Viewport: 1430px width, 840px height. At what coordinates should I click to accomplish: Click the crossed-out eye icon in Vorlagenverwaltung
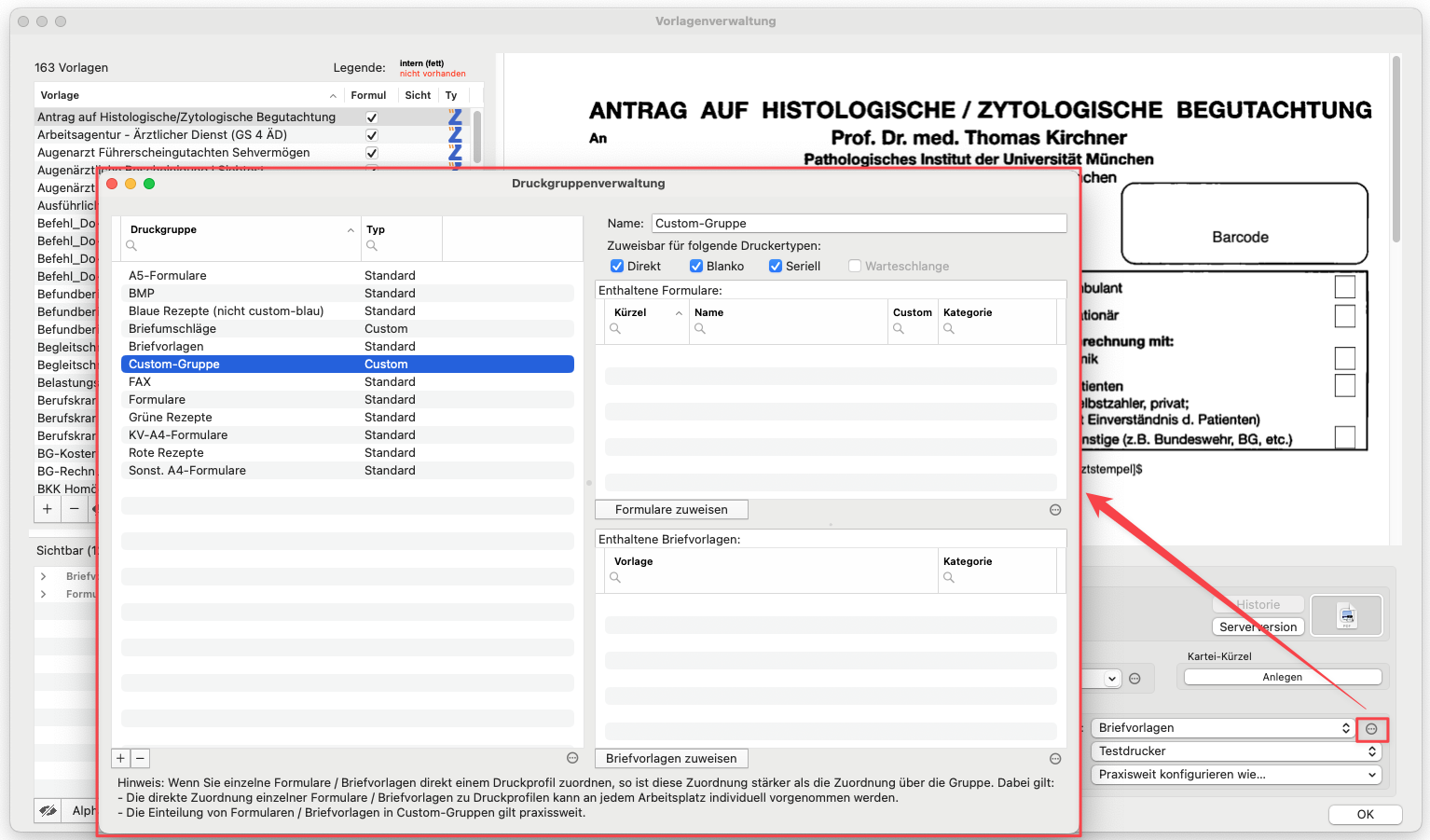(48, 811)
